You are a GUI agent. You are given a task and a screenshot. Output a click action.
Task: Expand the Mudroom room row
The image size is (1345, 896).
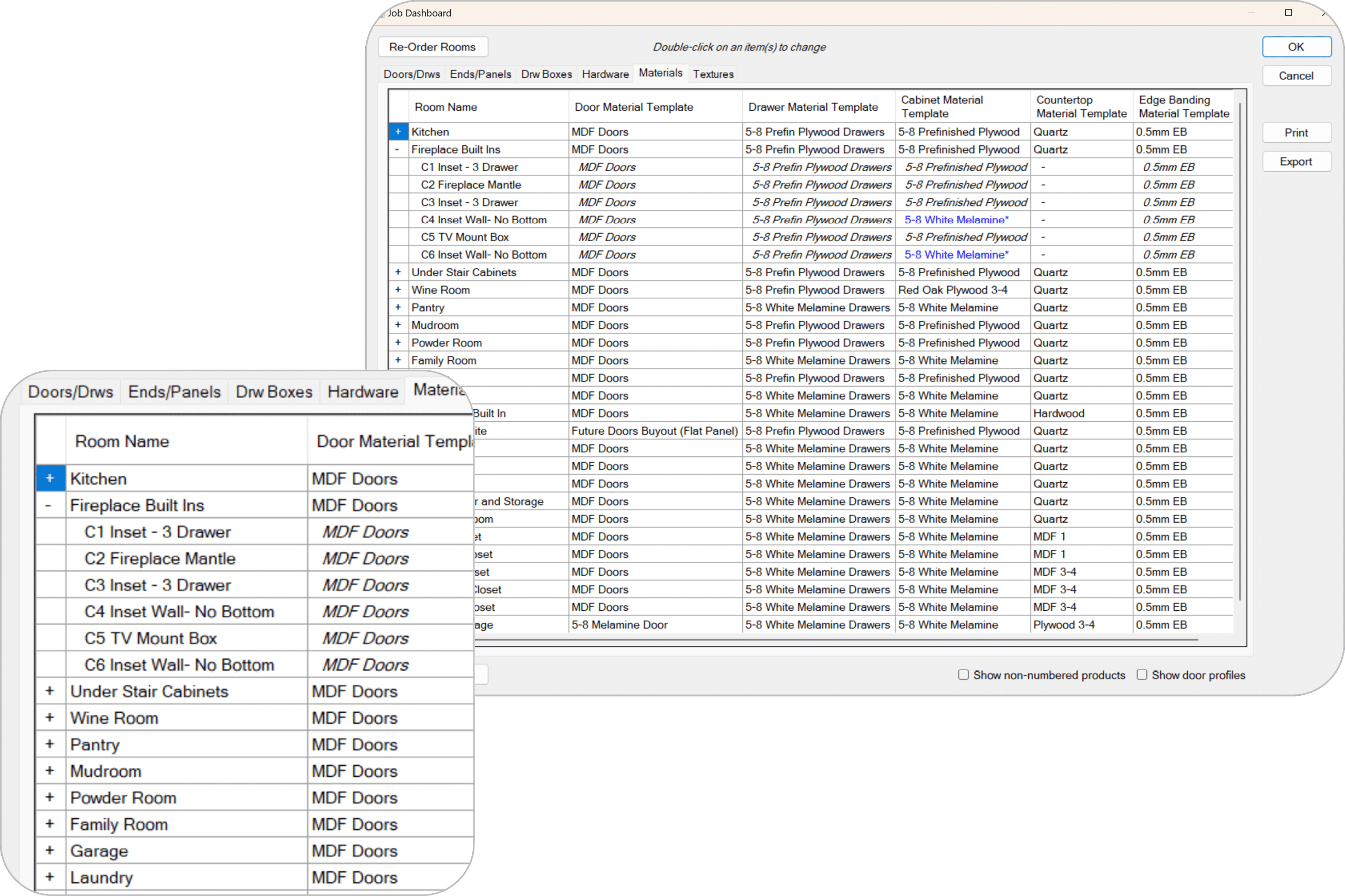coord(398,325)
